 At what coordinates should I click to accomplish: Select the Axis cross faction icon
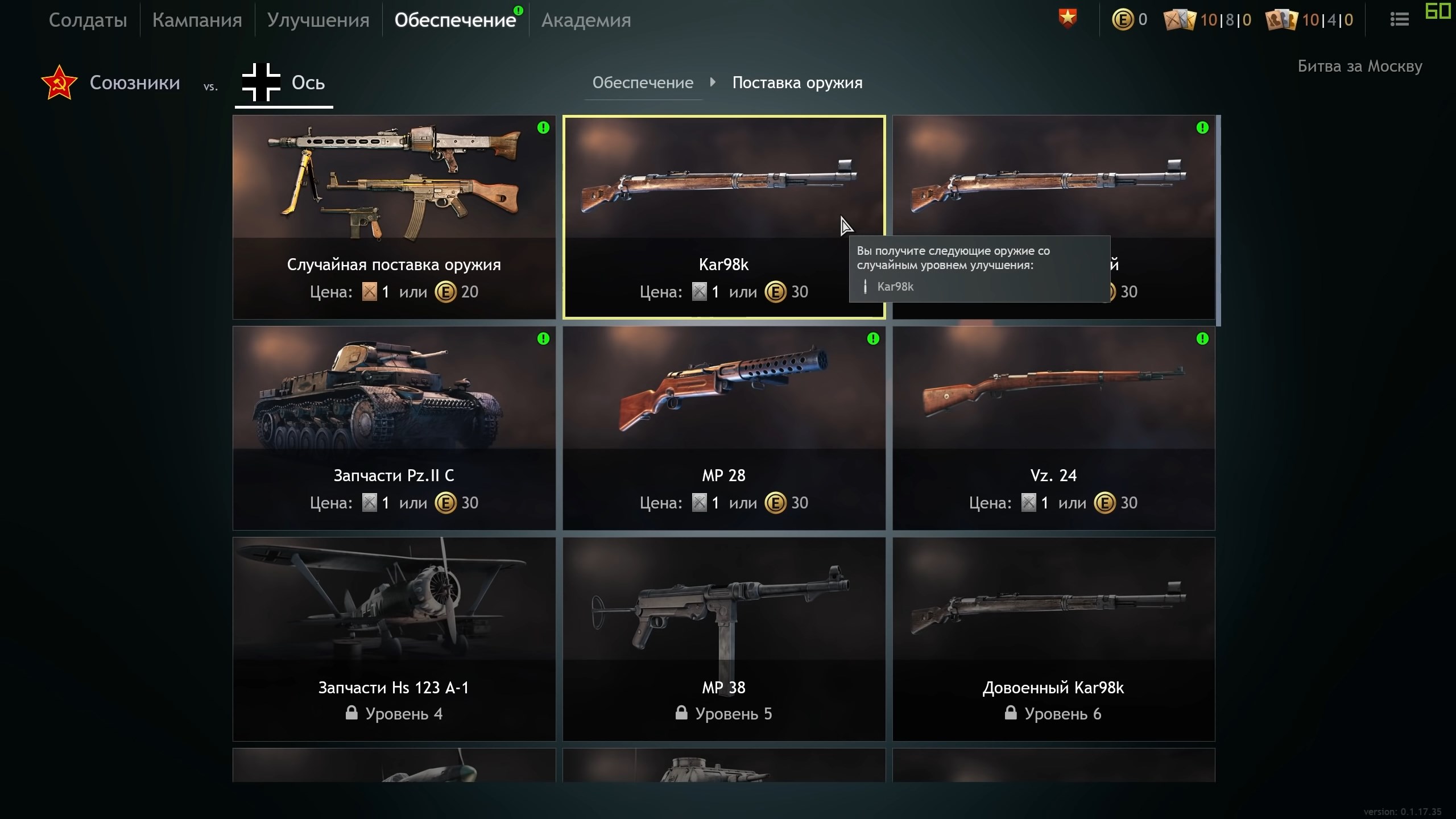coord(261,82)
